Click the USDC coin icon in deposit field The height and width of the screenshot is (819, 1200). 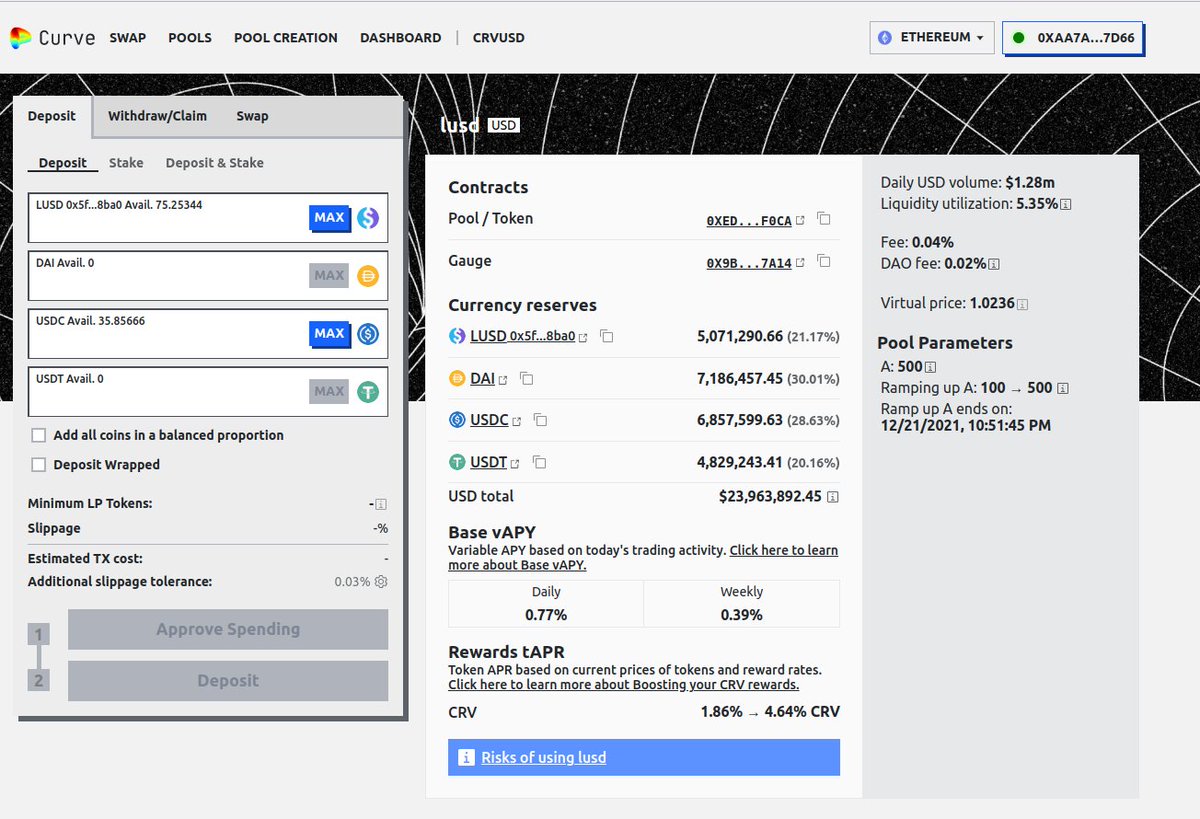[x=368, y=334]
